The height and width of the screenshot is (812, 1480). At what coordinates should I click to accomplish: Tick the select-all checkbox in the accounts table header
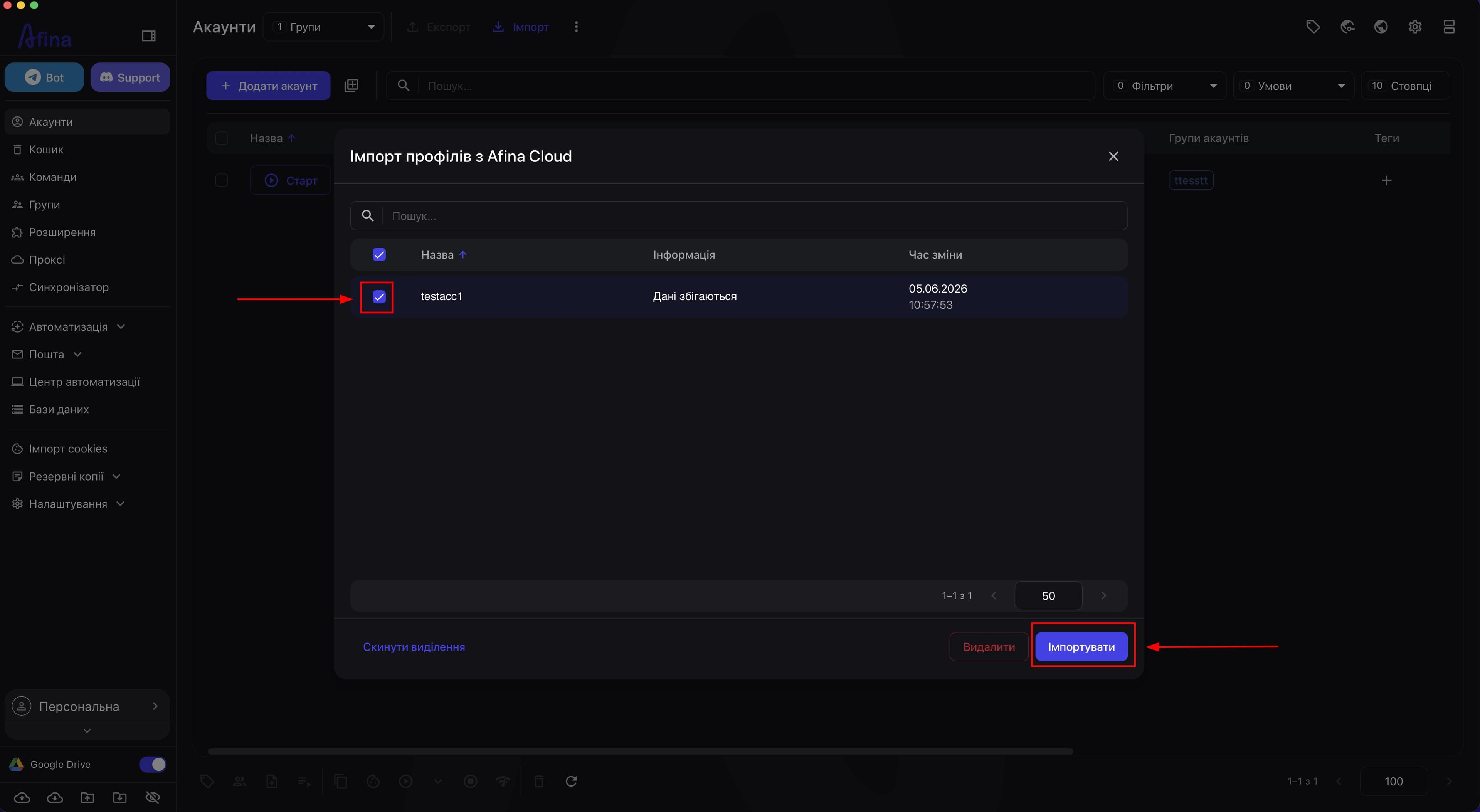222,138
